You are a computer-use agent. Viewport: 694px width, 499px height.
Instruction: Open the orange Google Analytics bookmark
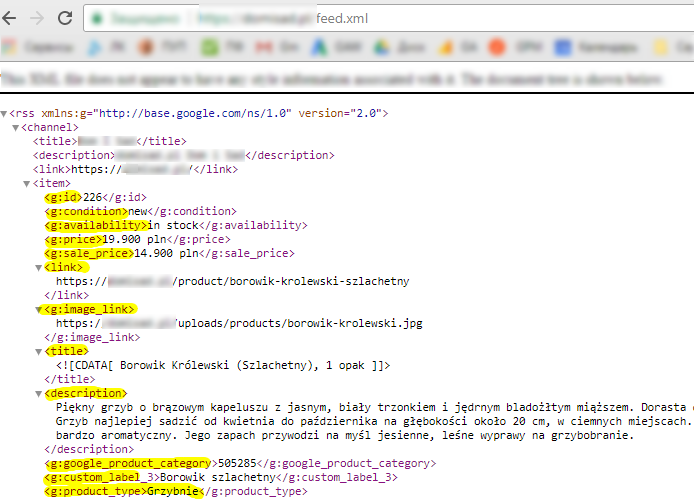445,47
